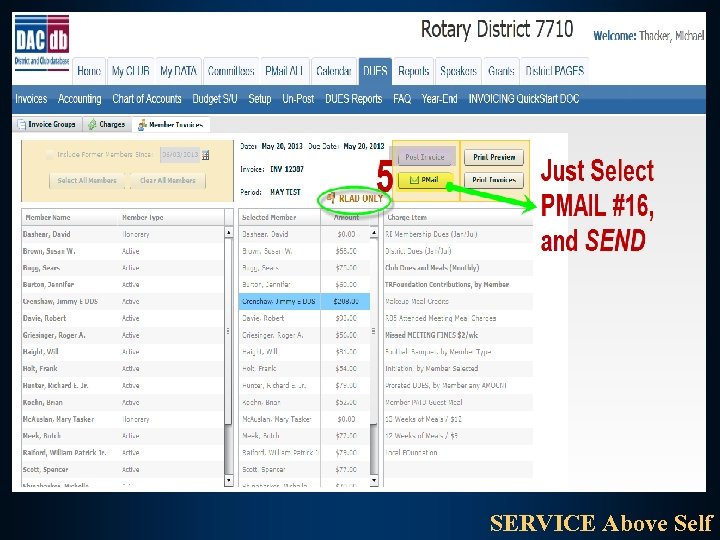Click the Member Invoices tab icon
The image size is (720, 540).
142,125
